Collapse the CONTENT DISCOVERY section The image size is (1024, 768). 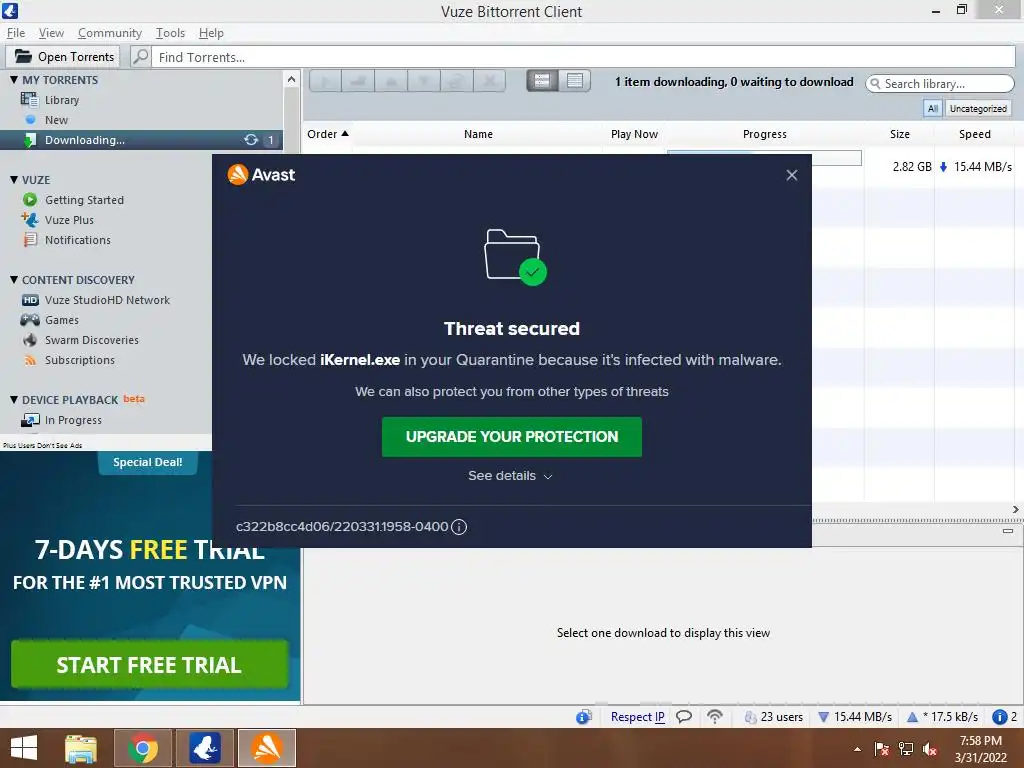14,280
